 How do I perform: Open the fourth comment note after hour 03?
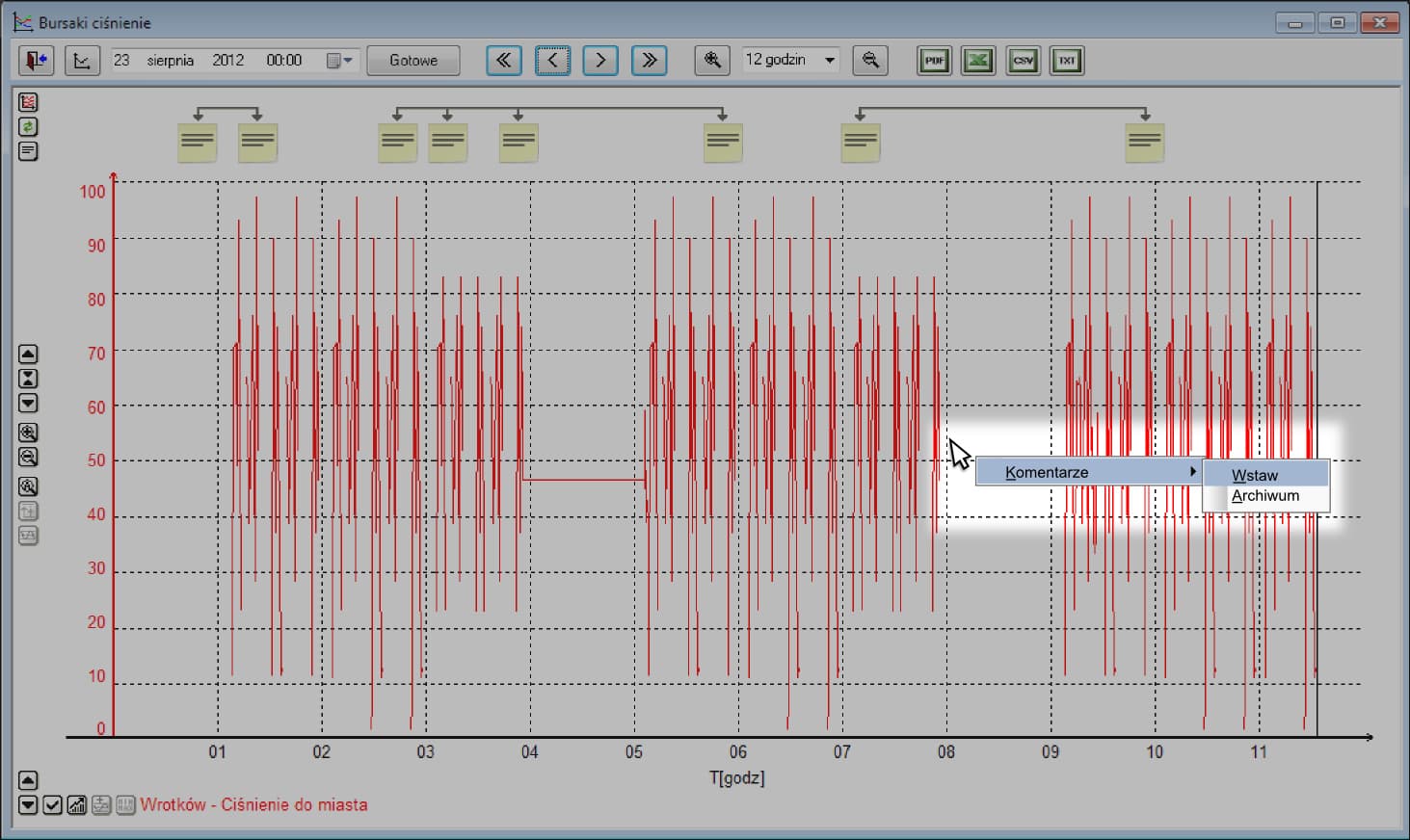448,143
